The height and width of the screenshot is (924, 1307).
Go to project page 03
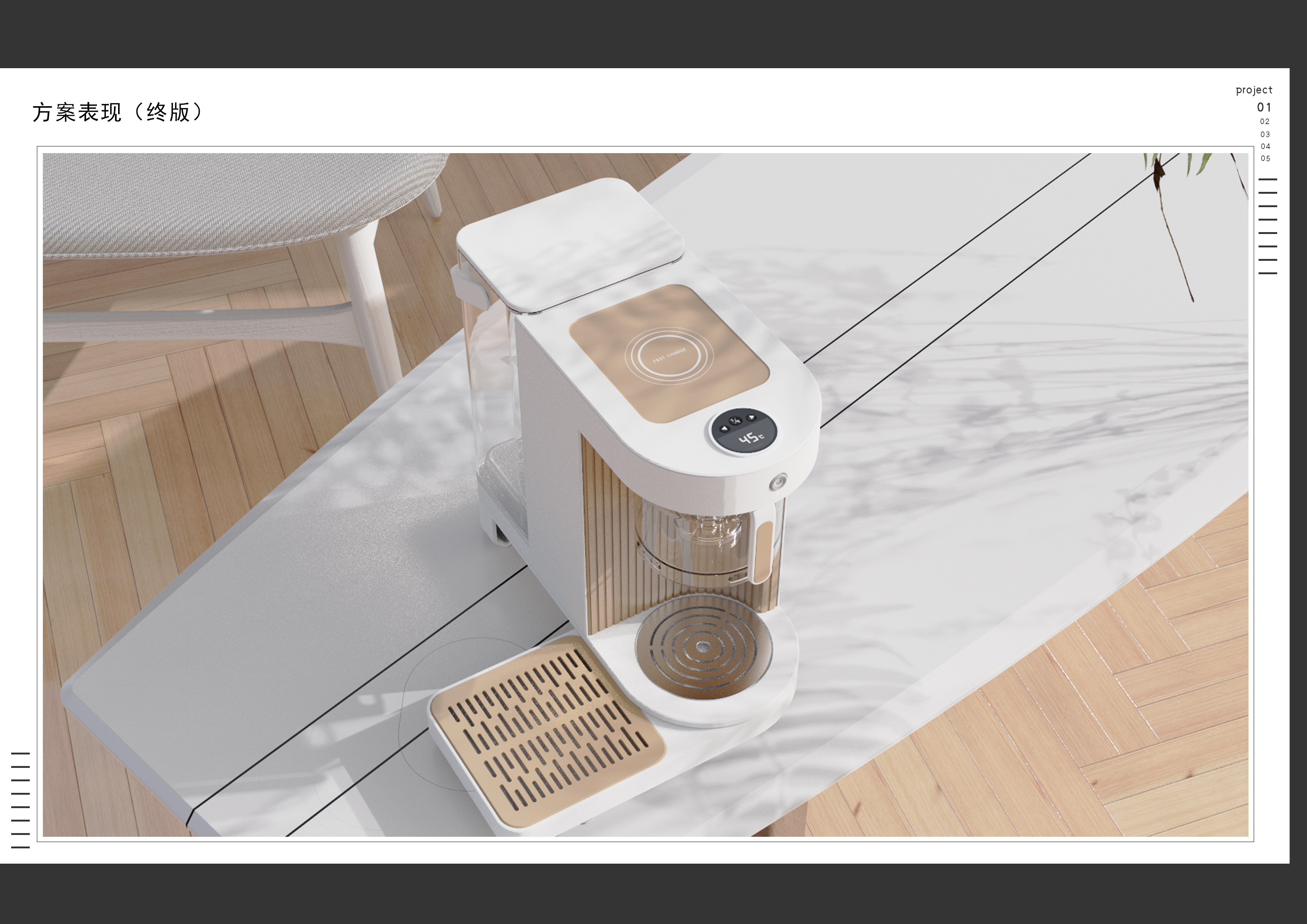[x=1265, y=135]
